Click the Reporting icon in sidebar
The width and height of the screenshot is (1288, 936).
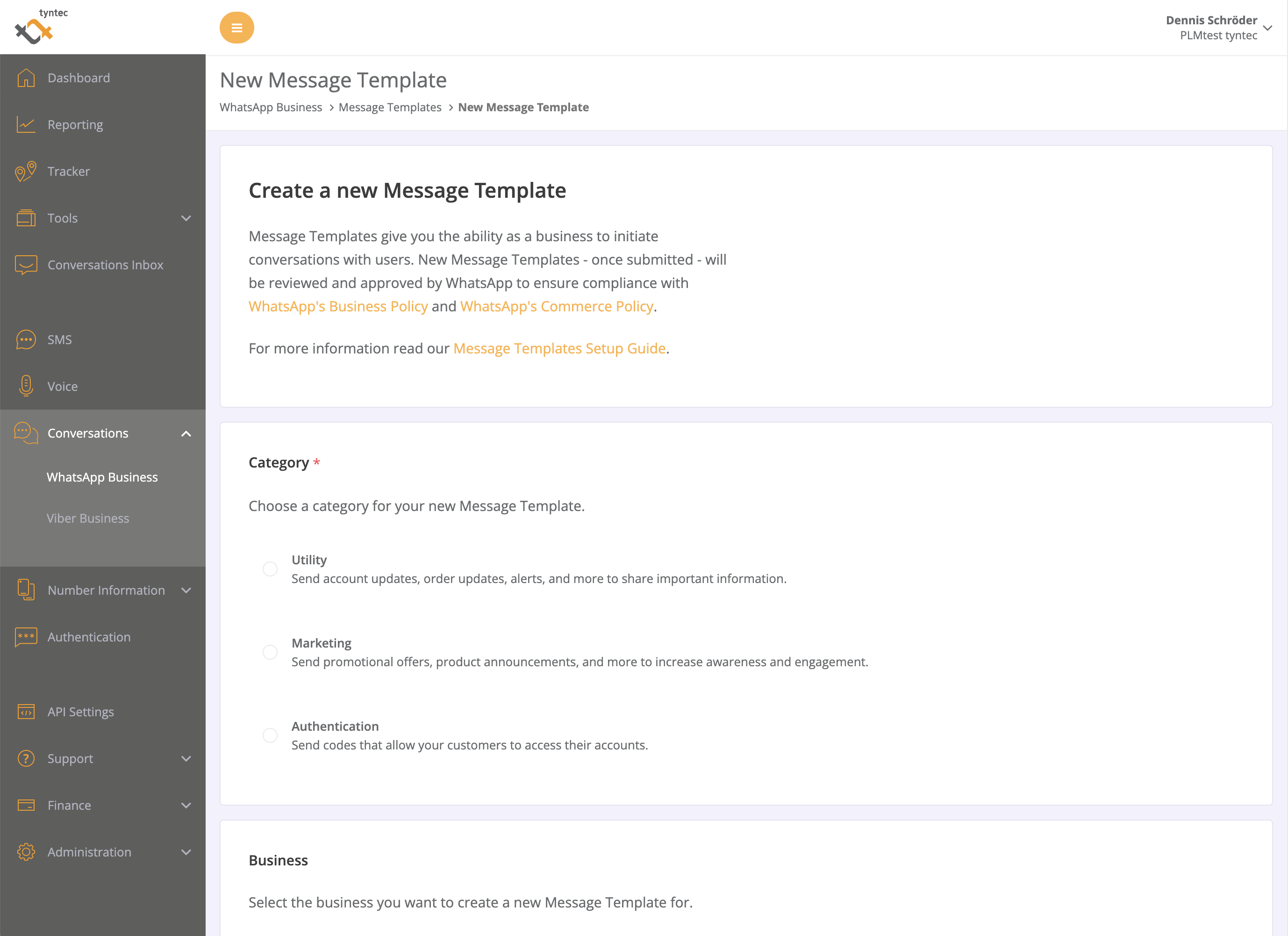coord(25,124)
